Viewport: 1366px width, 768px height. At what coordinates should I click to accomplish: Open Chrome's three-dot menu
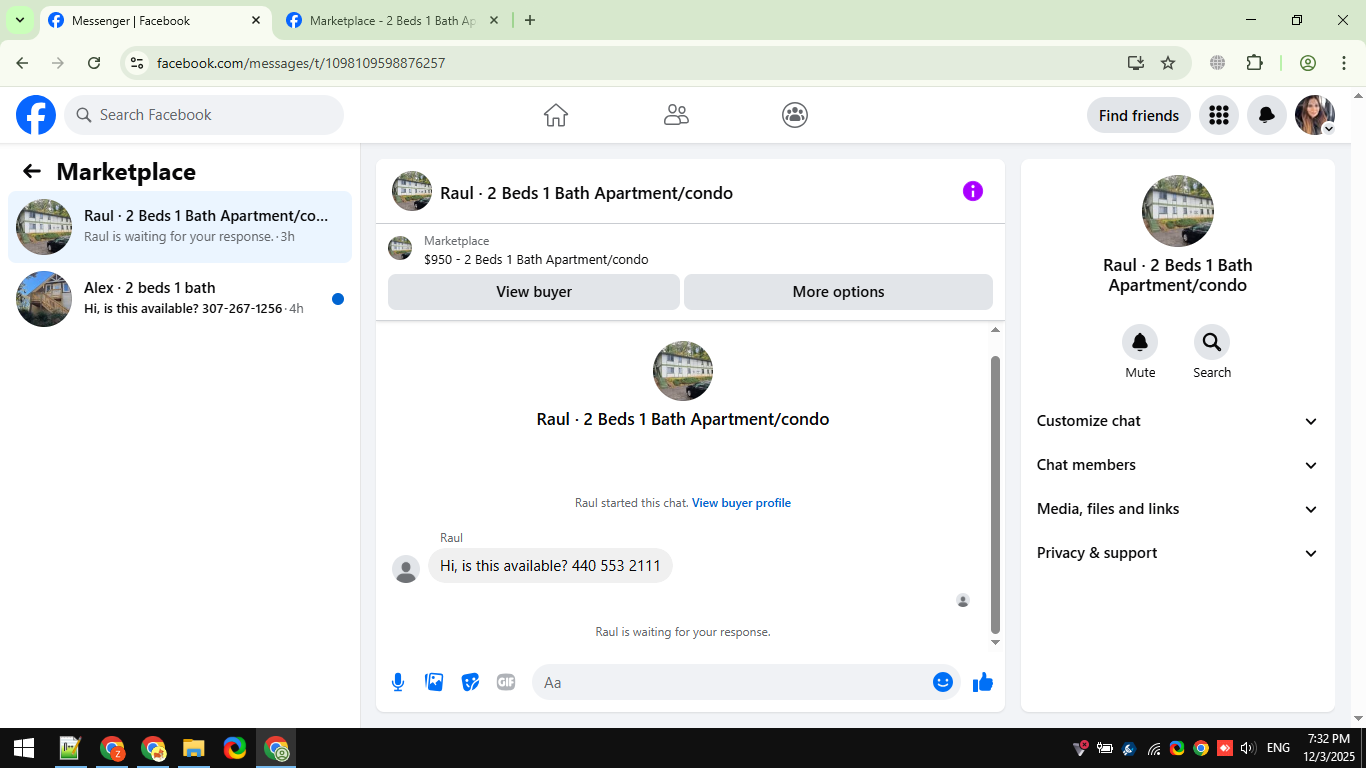tap(1343, 63)
